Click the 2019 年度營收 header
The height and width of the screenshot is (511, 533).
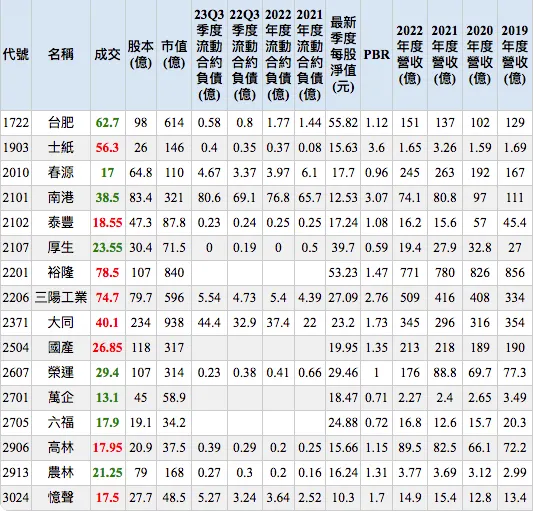tap(515, 54)
